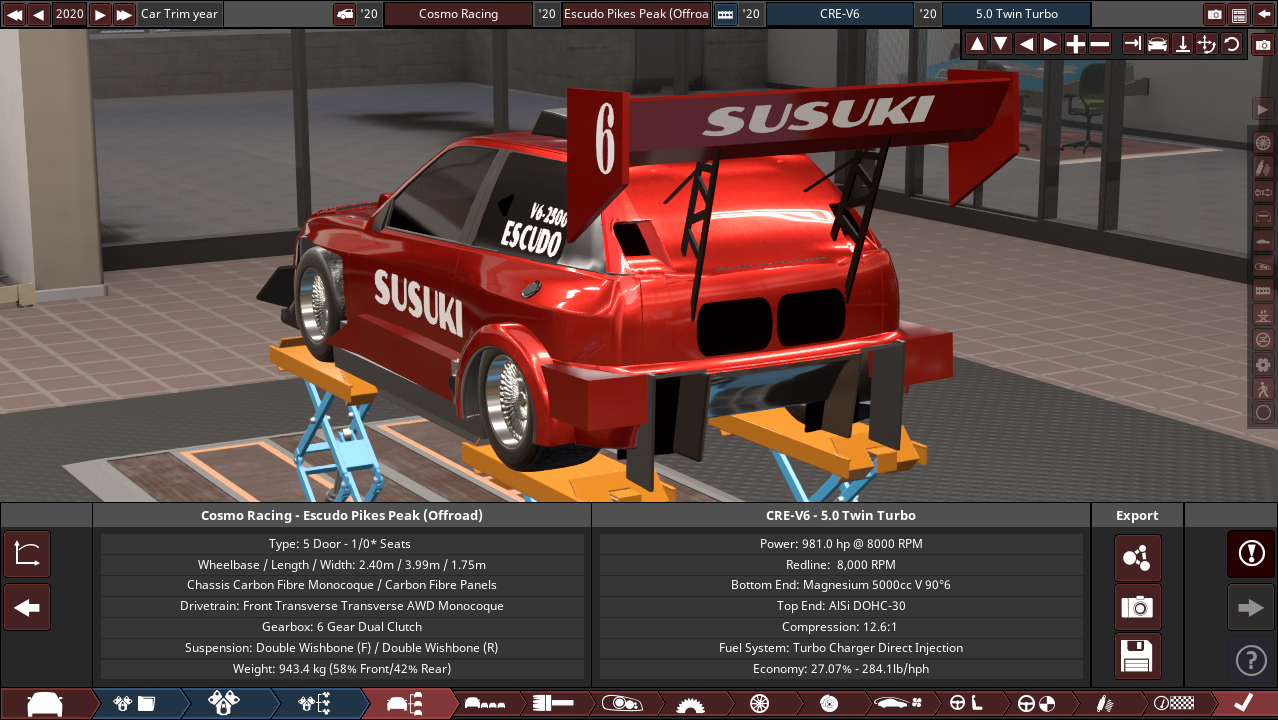1278x720 pixels.
Task: Click the Export share nodes icon
Action: (x=1138, y=558)
